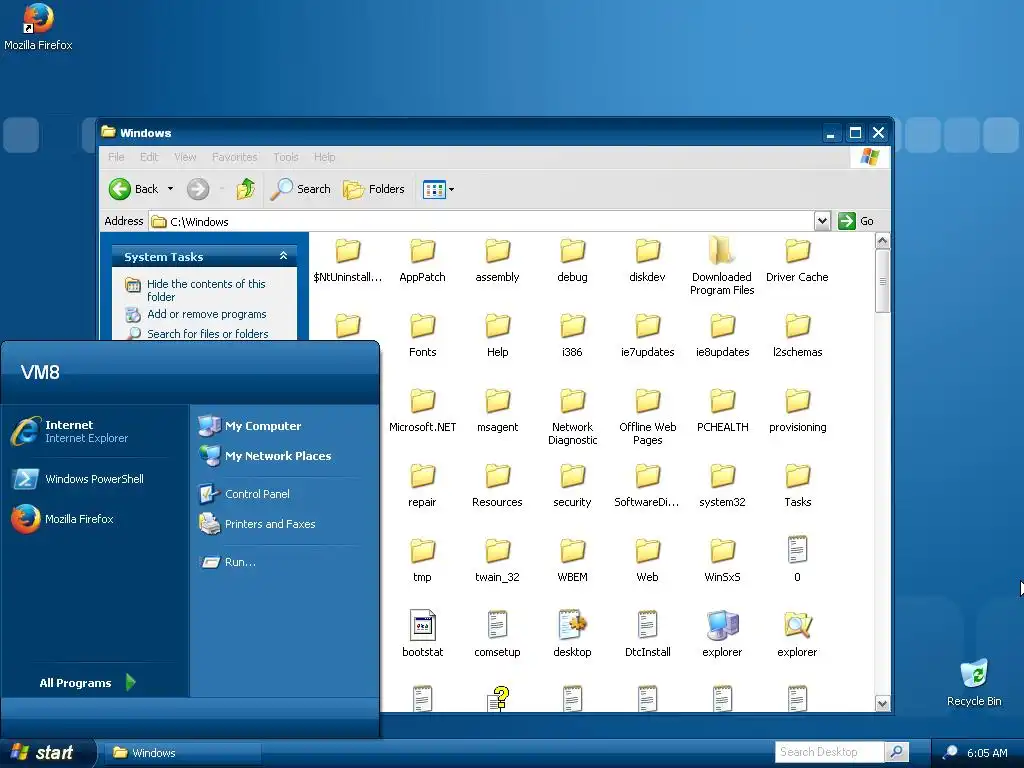Select the $NtUninstall folder
Viewport: 1024px width, 768px height.
click(x=347, y=261)
